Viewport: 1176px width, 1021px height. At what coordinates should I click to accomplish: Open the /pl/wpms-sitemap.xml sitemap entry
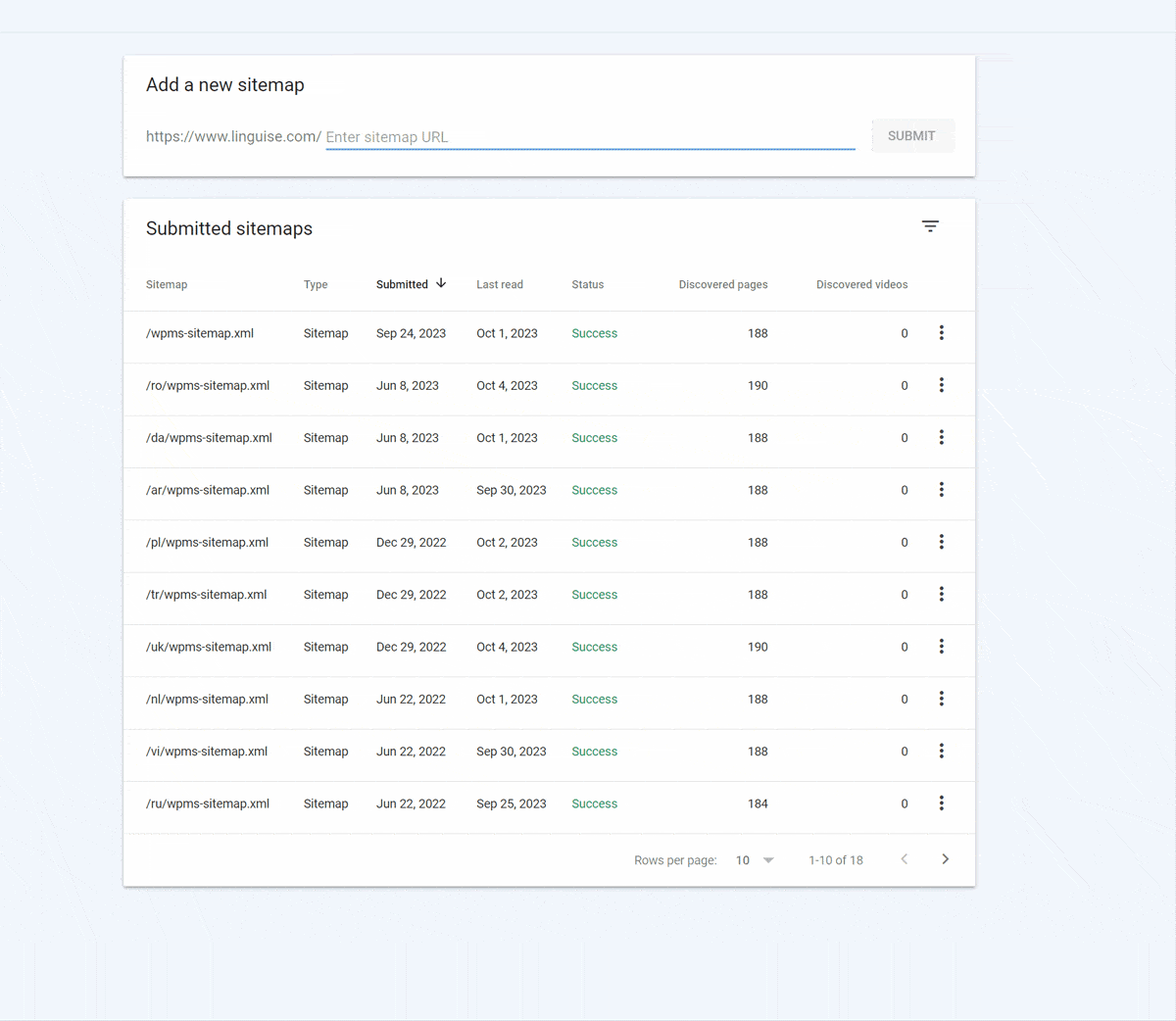[207, 543]
